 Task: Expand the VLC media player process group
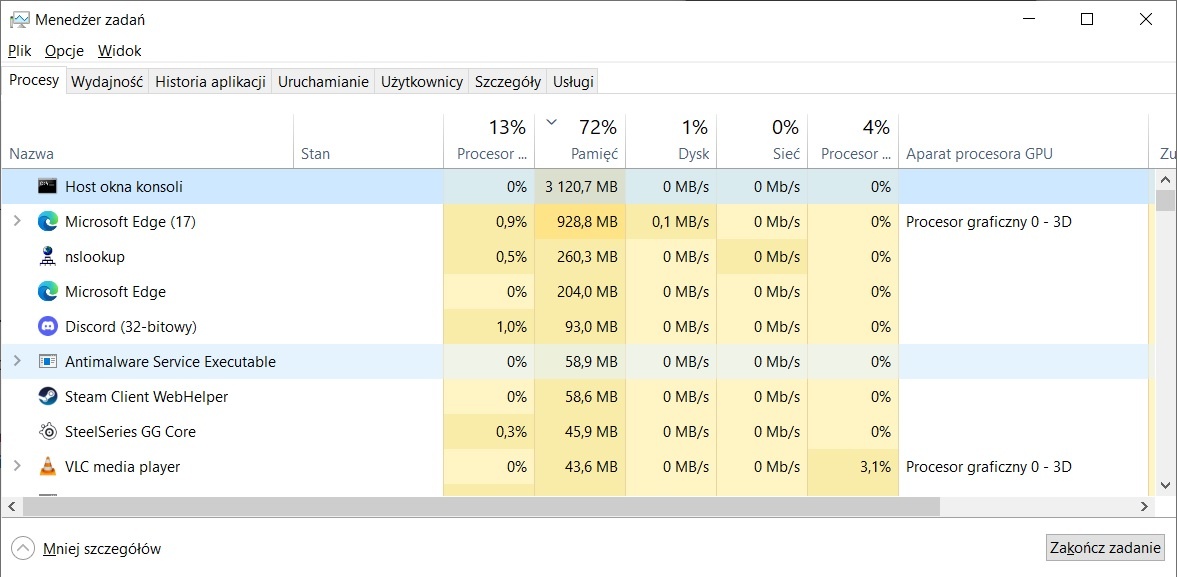(x=18, y=466)
